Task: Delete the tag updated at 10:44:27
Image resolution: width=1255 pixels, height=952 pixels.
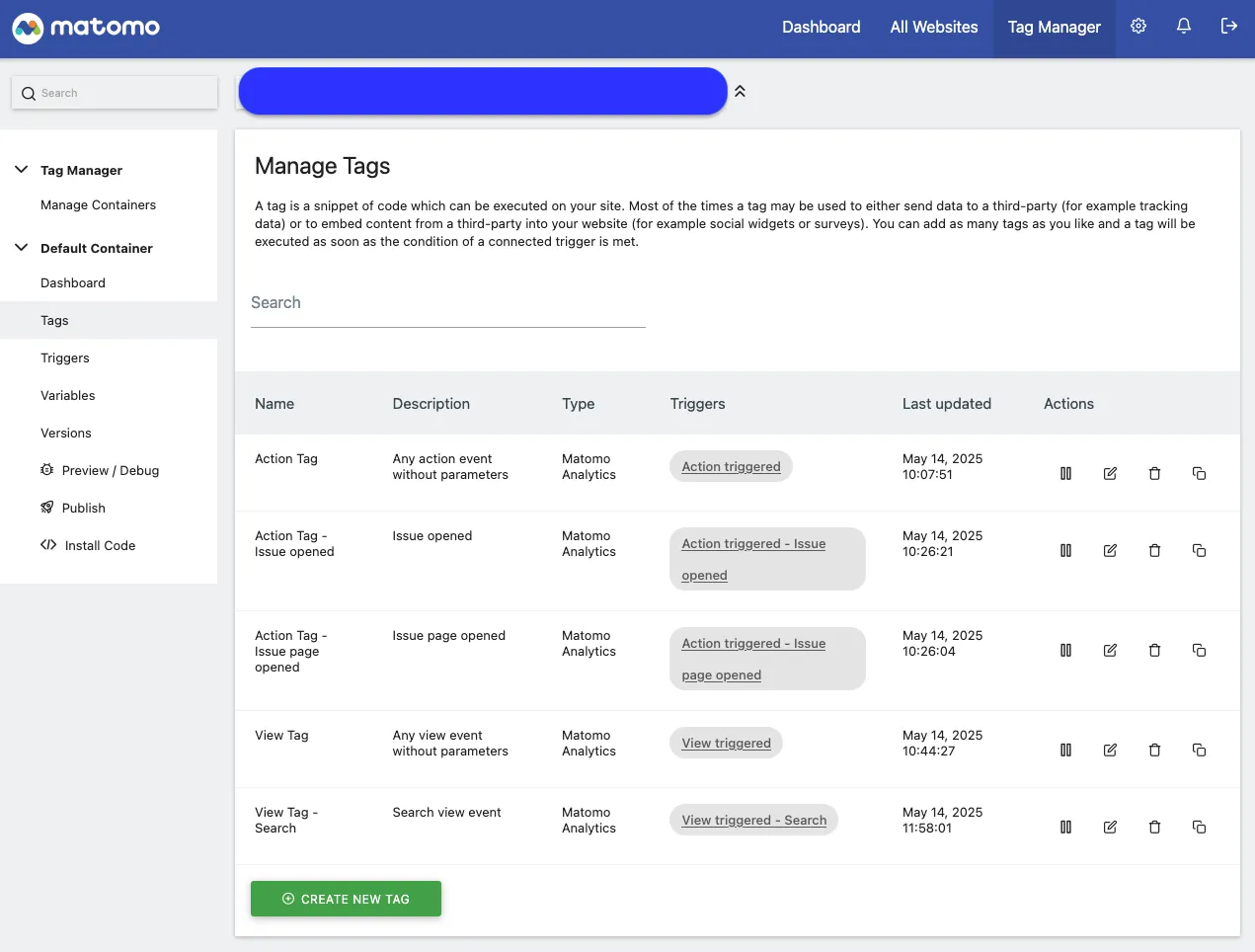Action: pos(1155,751)
